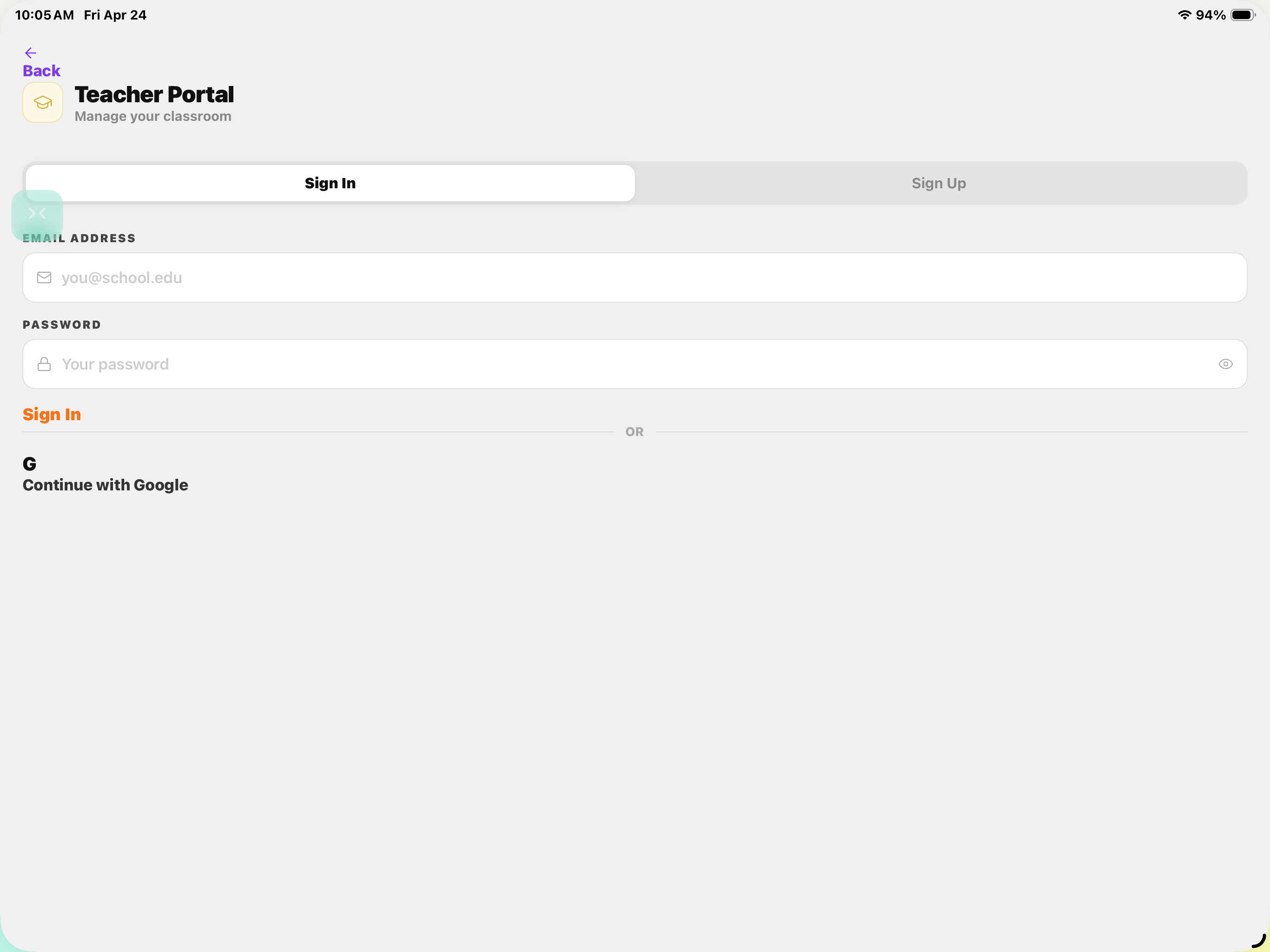Tap the 94% battery percentage text
Viewport: 1270px width, 952px height.
pyautogui.click(x=1210, y=15)
